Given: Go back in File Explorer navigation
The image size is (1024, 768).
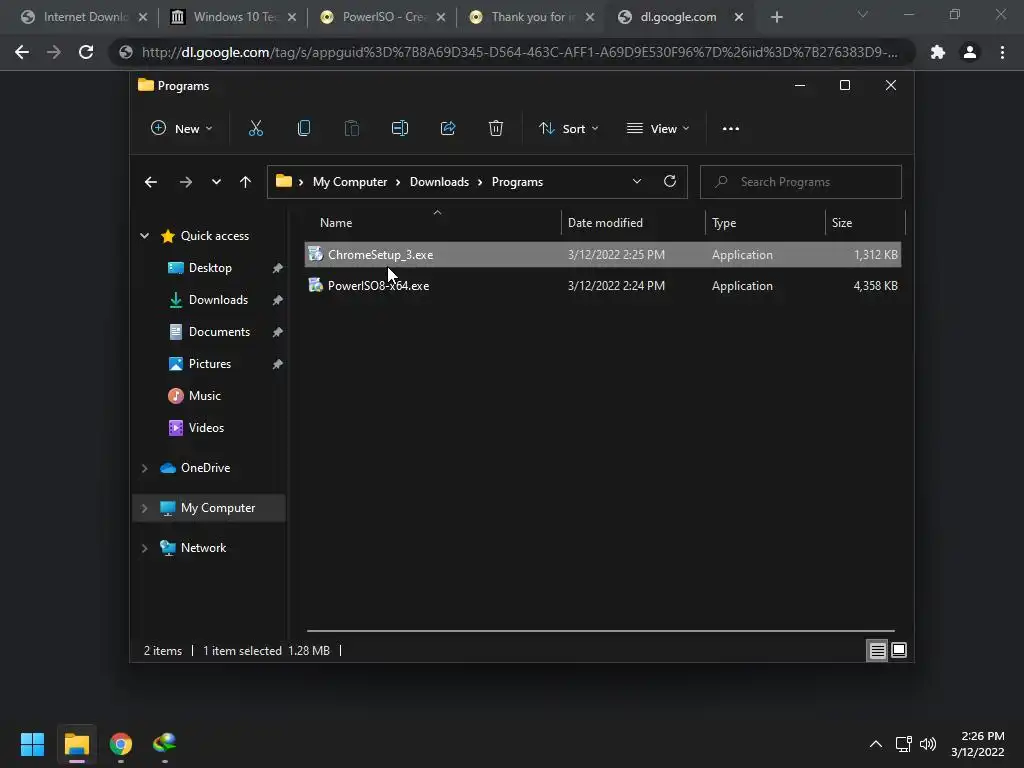Looking at the screenshot, I should 151,182.
